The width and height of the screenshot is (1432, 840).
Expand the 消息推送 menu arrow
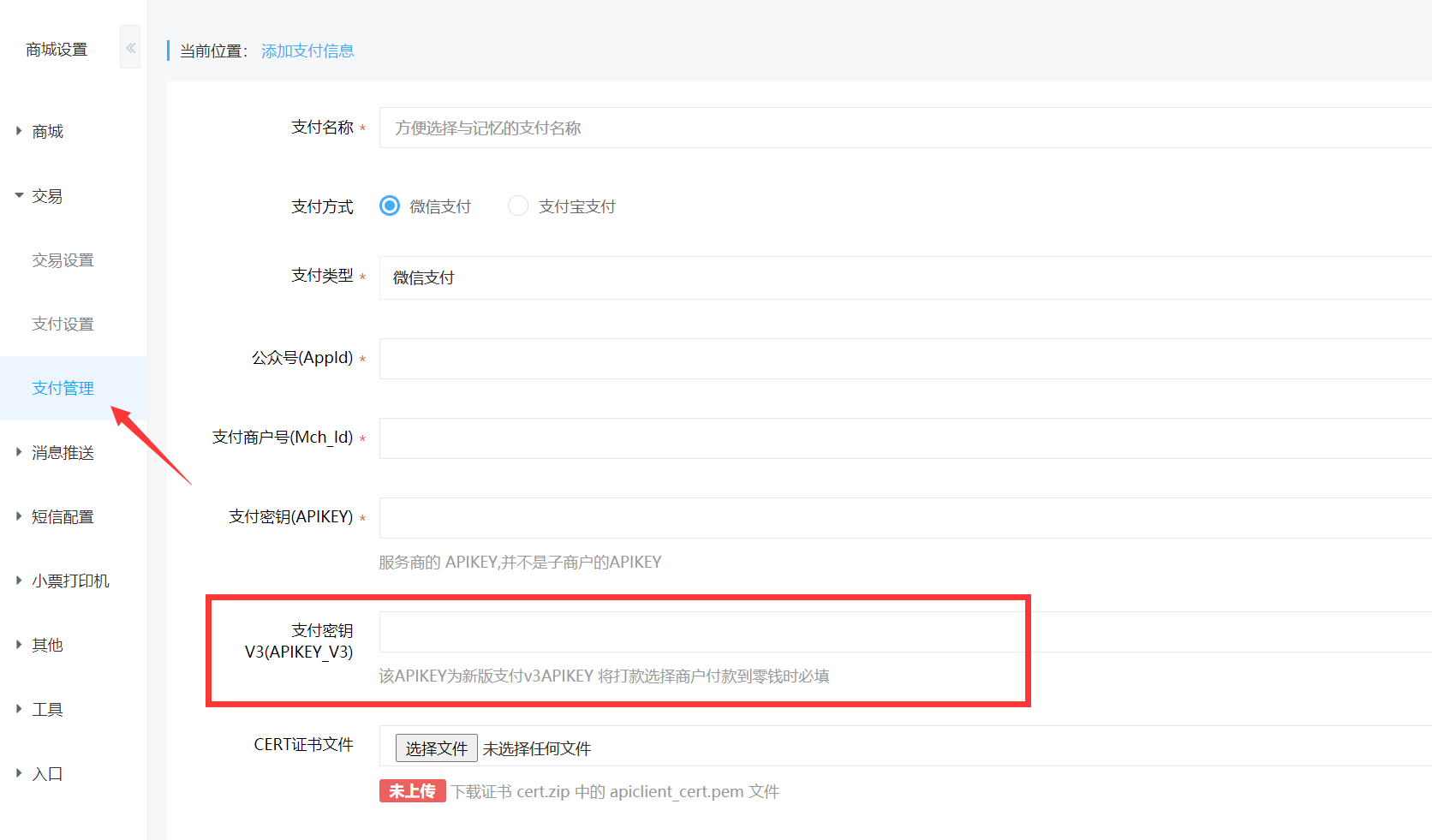pyautogui.click(x=19, y=452)
